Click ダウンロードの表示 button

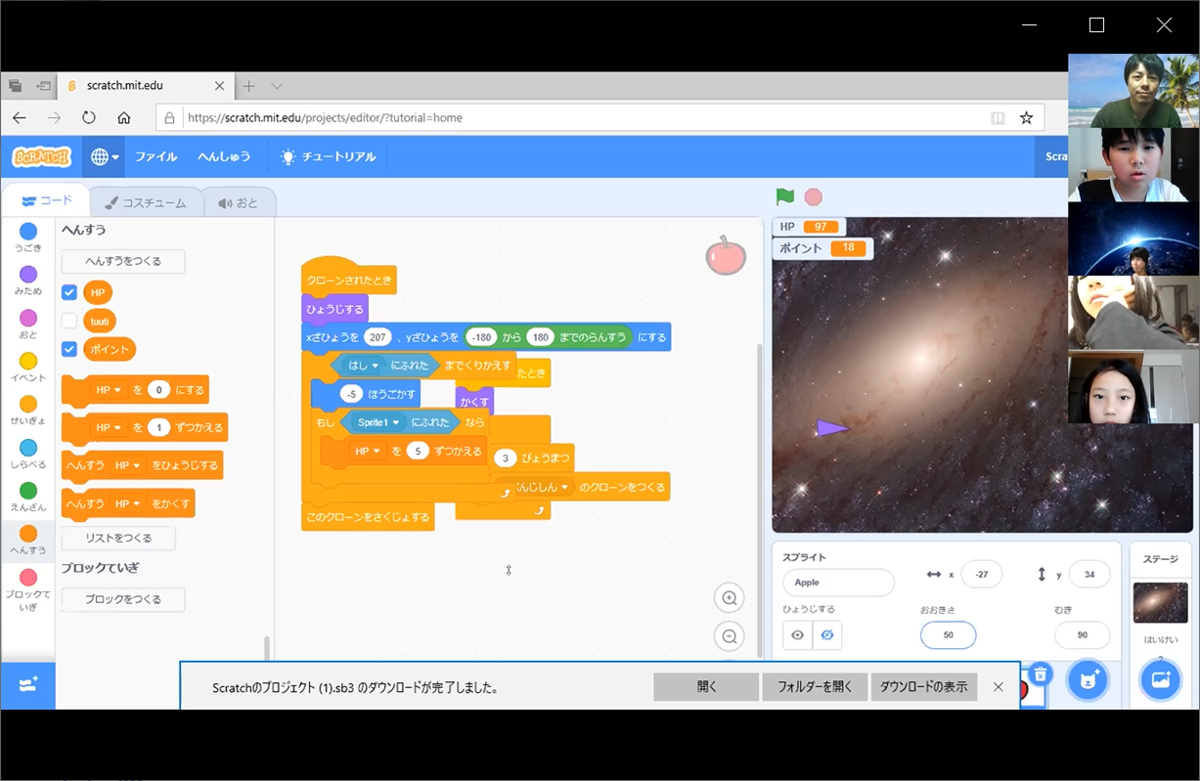[x=924, y=687]
